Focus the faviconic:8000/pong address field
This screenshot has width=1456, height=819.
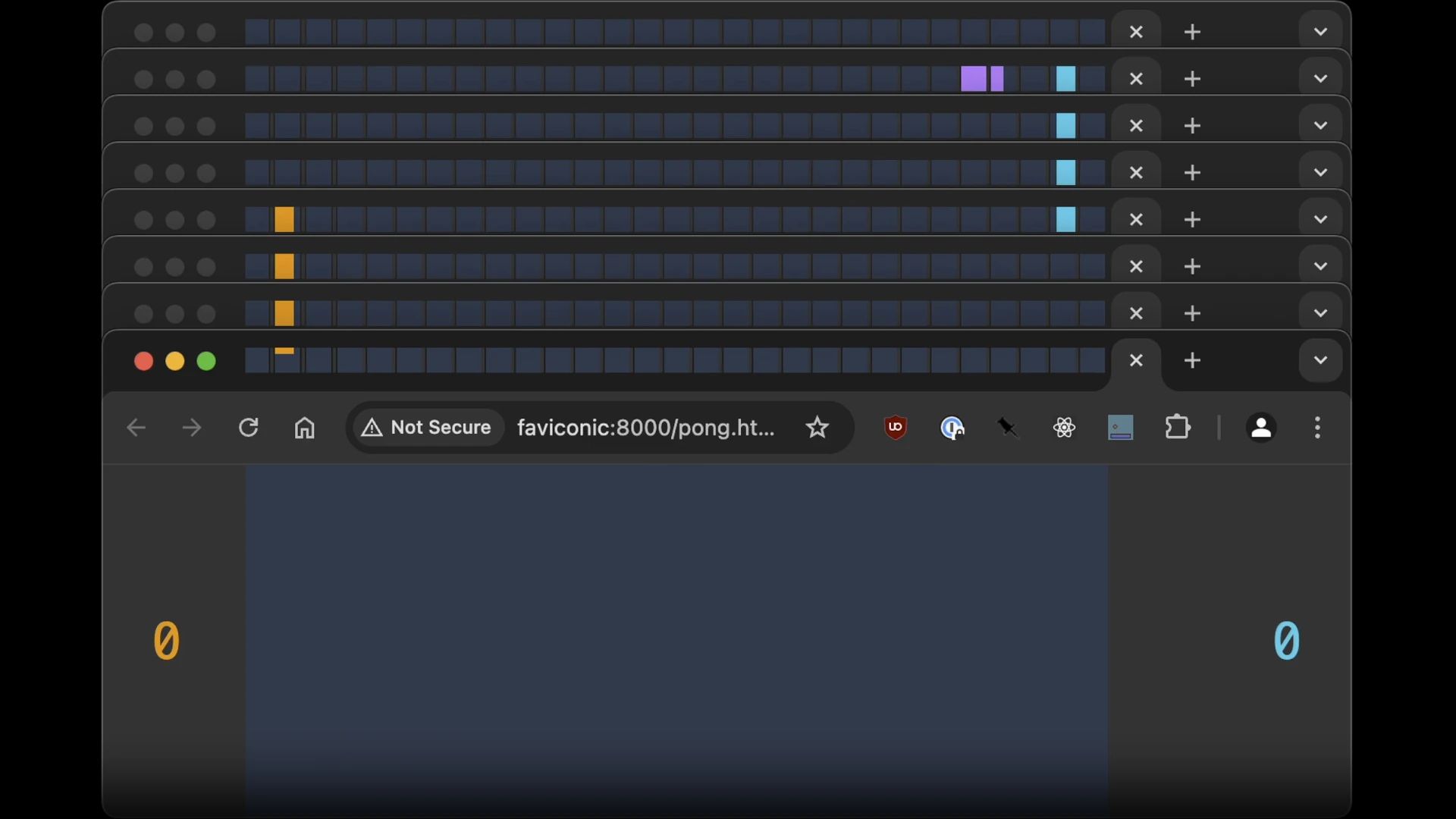click(x=645, y=428)
